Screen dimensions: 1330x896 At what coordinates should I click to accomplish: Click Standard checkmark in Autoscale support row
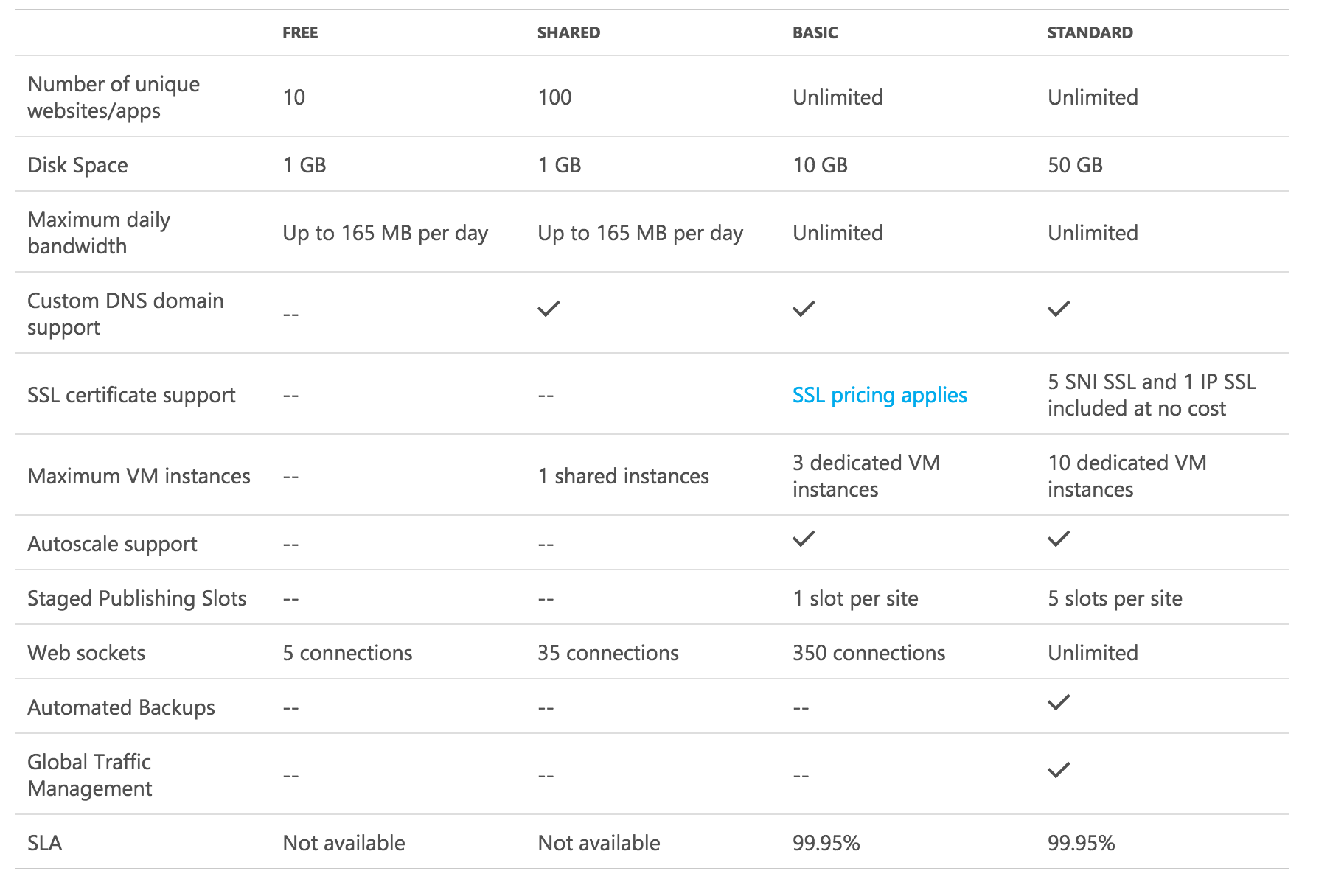[1059, 539]
